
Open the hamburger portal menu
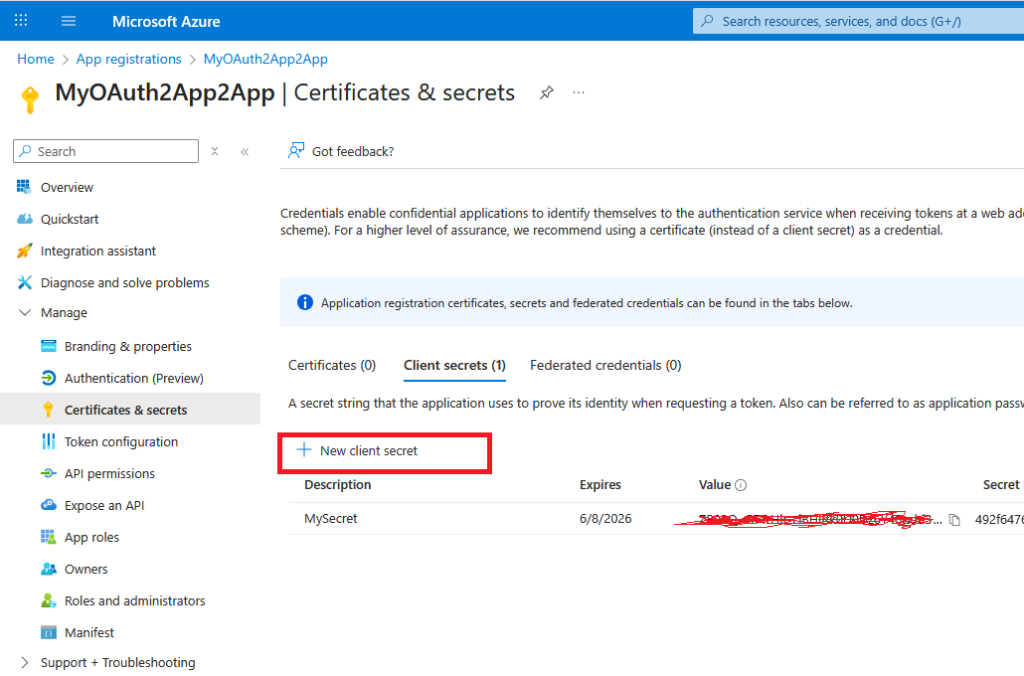click(68, 21)
